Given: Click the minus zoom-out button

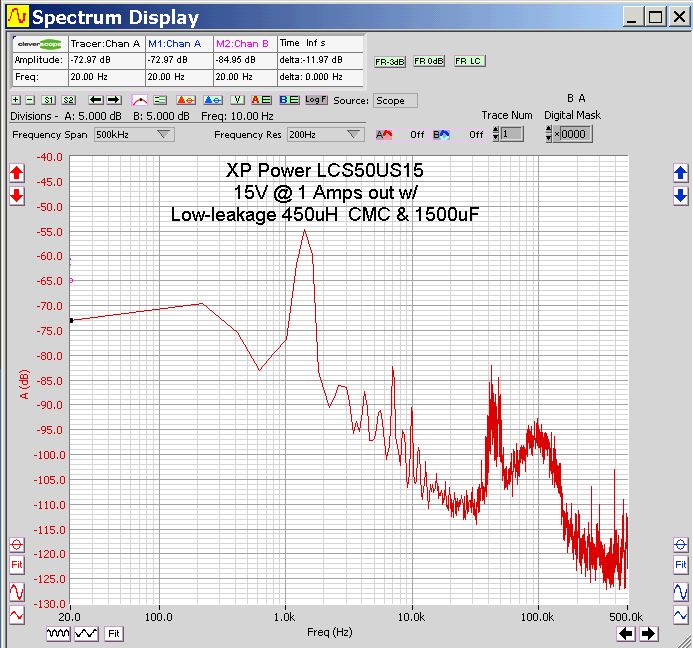Looking at the screenshot, I should click(x=30, y=100).
